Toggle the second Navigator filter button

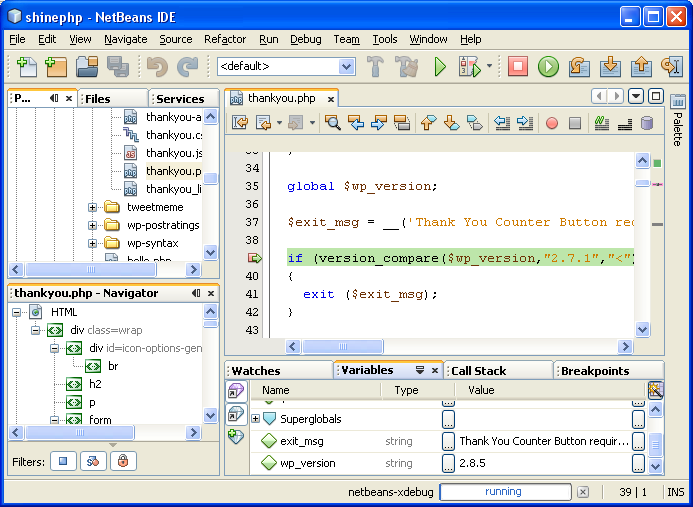pos(93,461)
